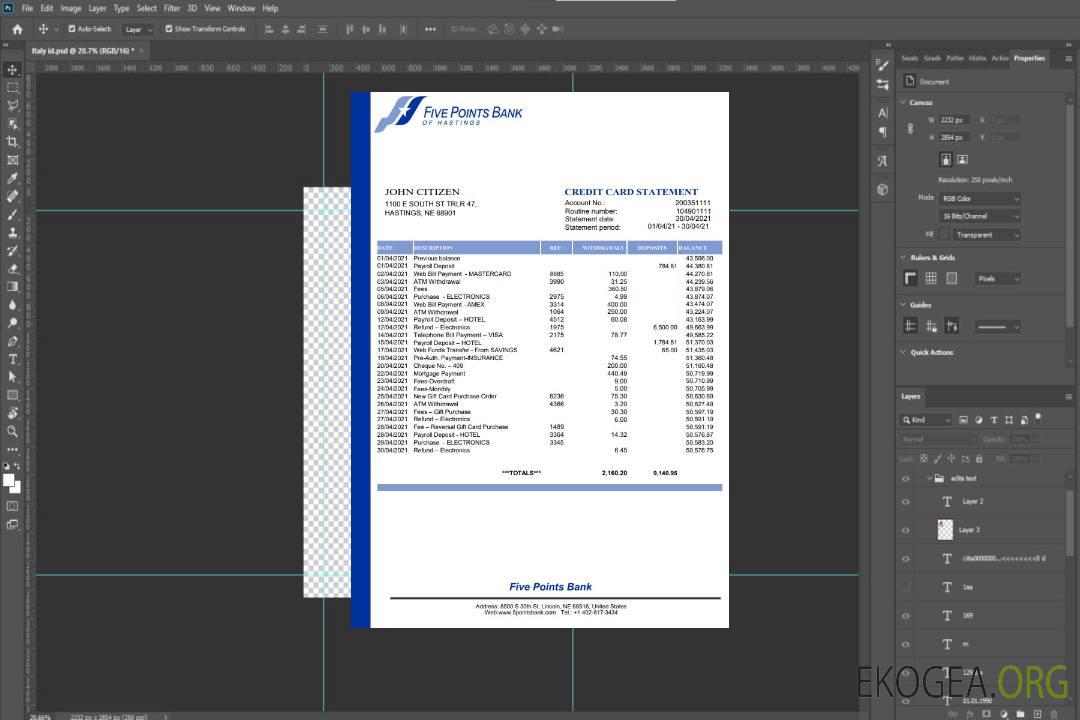Select the Horizontal Type tool
The width and height of the screenshot is (1080, 720).
tap(12, 359)
